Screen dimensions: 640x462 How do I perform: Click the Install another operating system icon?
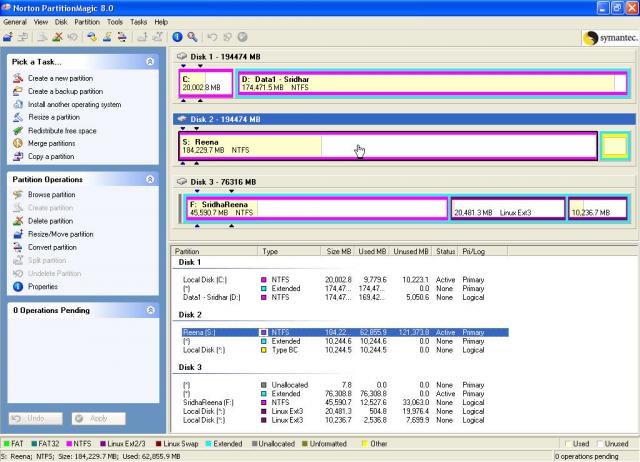18,104
